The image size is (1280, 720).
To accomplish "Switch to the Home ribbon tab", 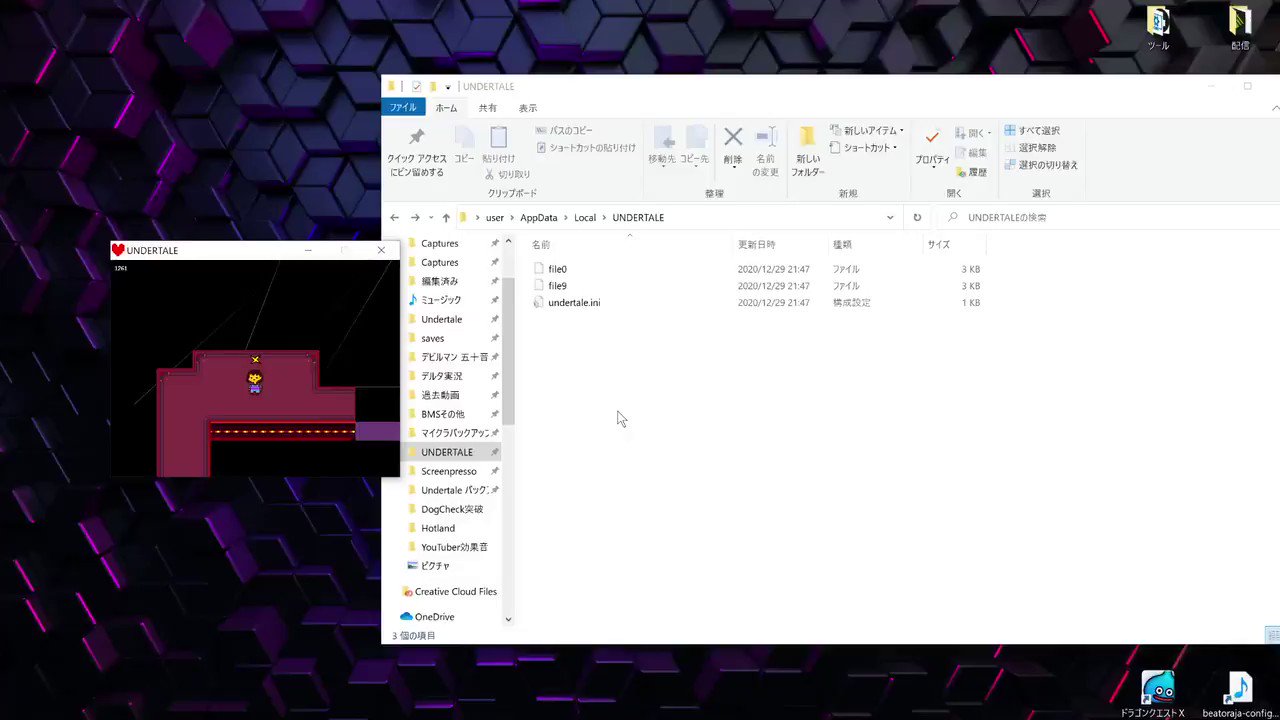I will coord(446,108).
